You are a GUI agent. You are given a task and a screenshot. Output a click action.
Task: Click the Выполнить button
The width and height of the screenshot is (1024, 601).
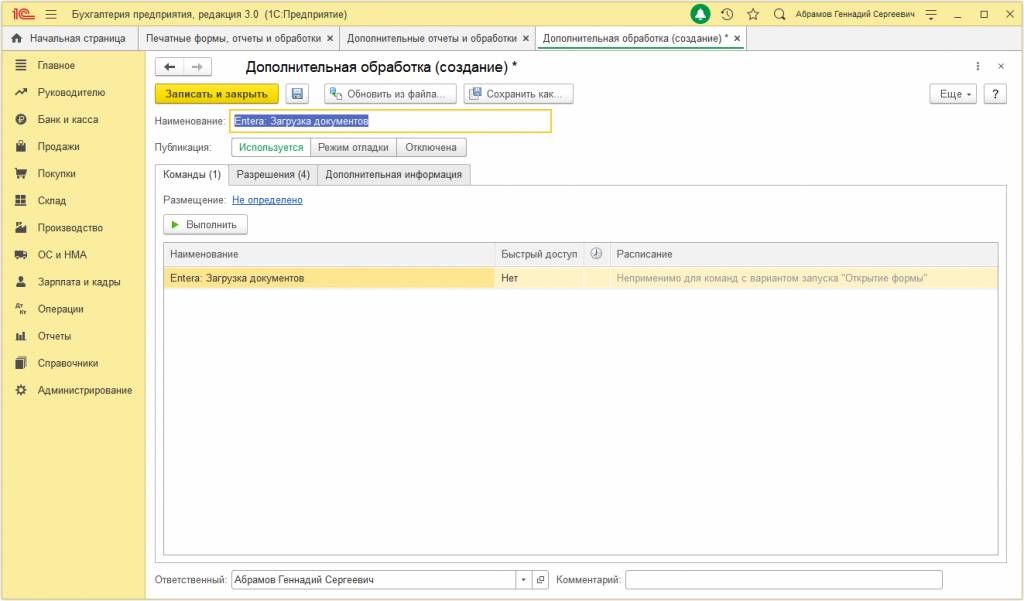tap(205, 225)
